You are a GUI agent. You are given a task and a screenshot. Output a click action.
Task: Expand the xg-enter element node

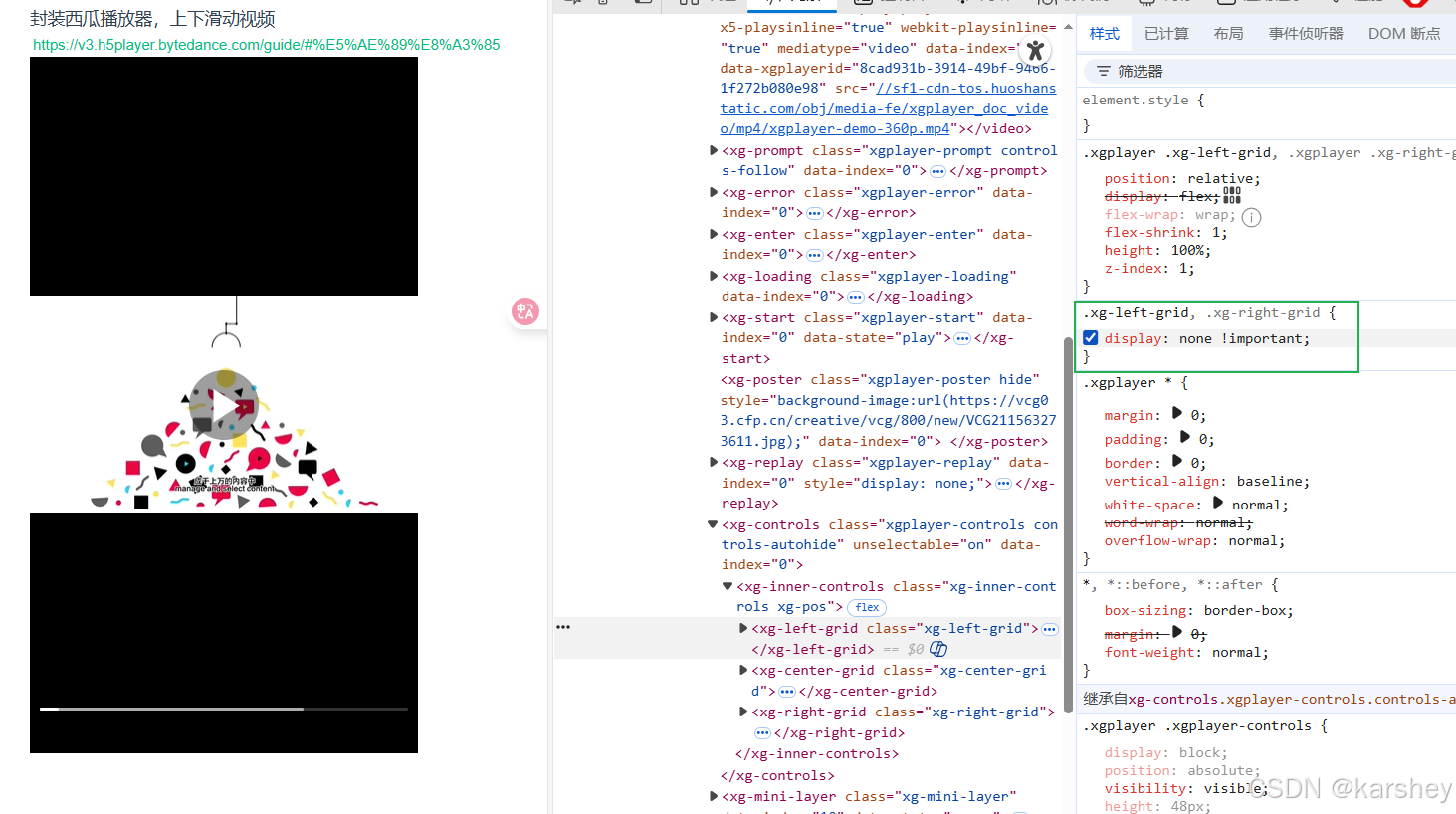(x=714, y=234)
